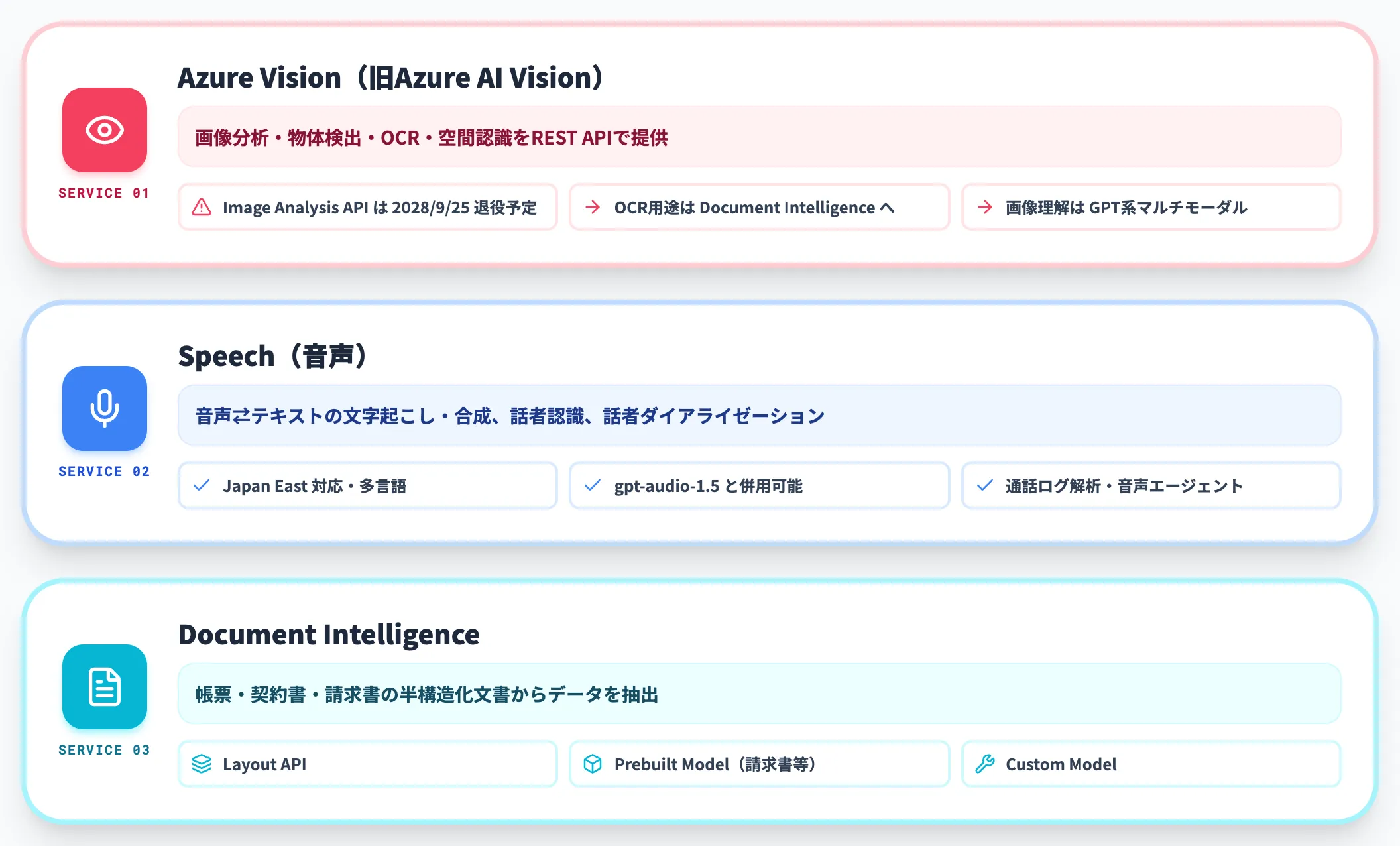Viewport: 1400px width, 846px height.
Task: Click the 帳票・契約書・請求書 description banner
Action: (x=760, y=694)
